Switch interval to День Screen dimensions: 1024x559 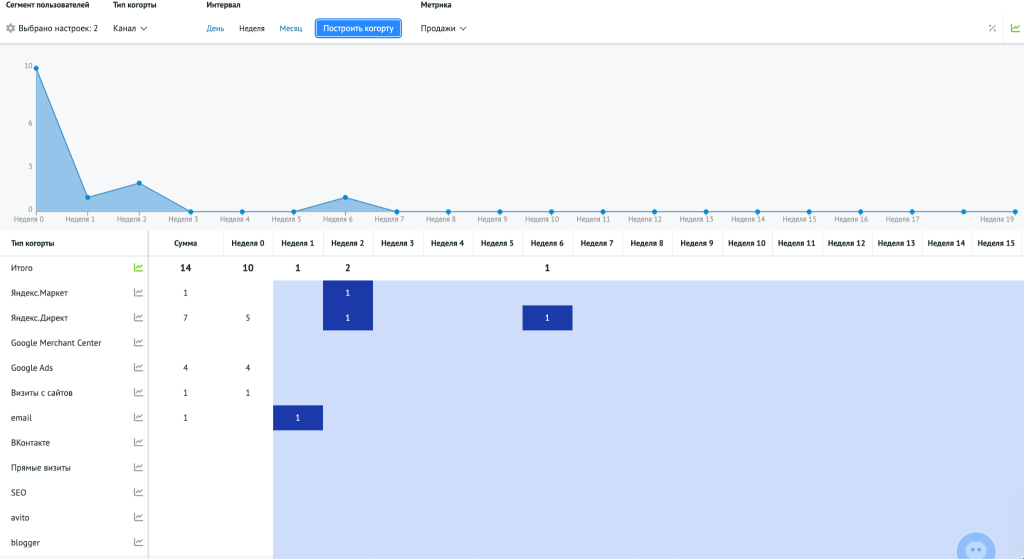click(215, 28)
